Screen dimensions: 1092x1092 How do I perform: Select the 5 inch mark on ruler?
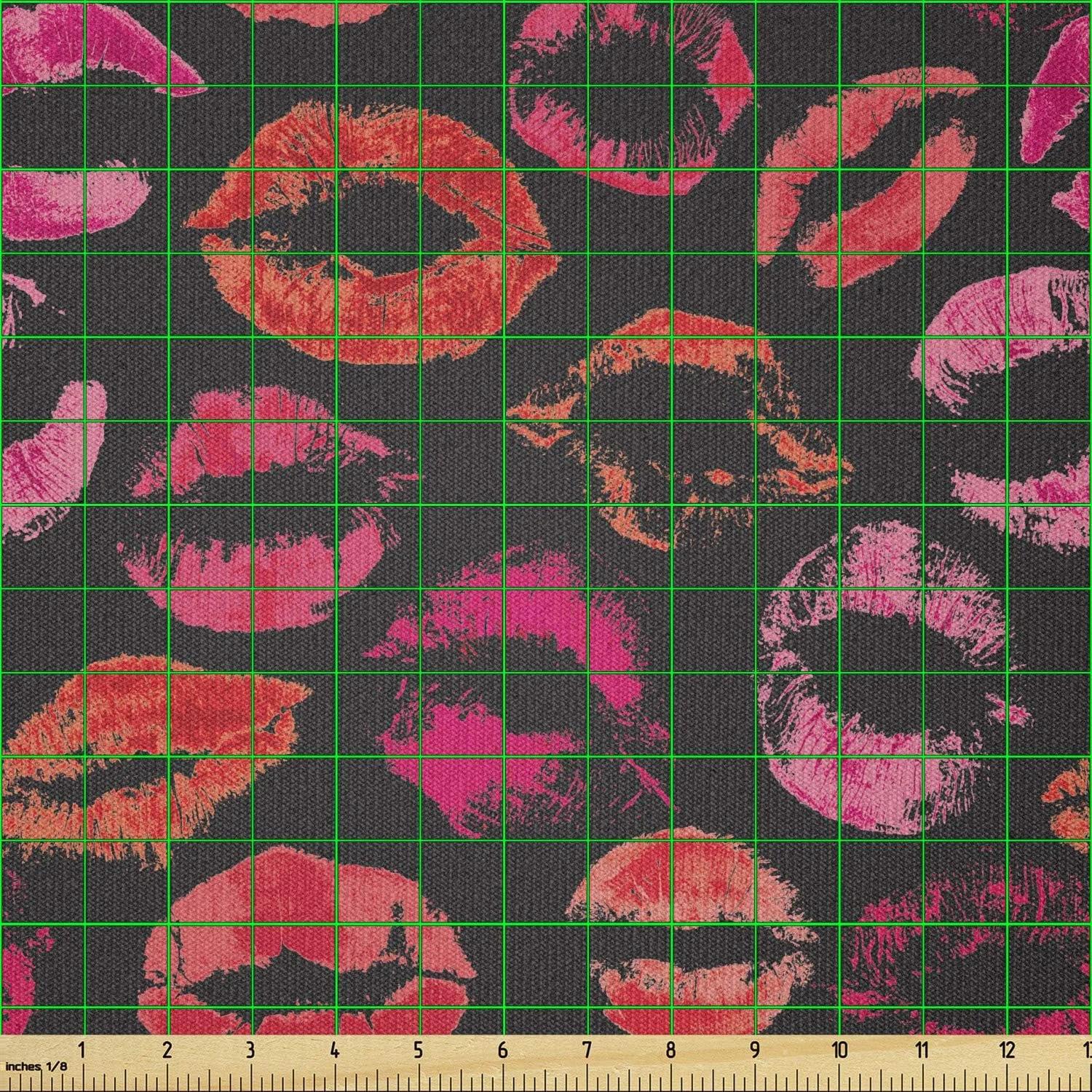(x=418, y=1051)
